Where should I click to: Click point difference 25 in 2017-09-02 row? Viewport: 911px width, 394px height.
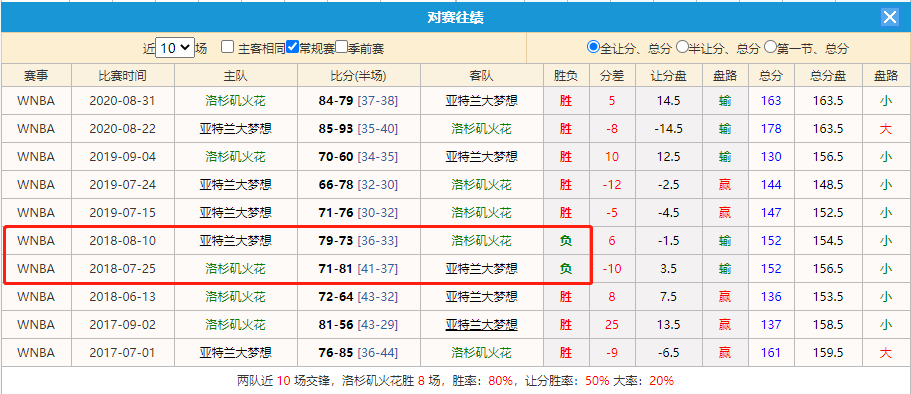click(x=612, y=325)
